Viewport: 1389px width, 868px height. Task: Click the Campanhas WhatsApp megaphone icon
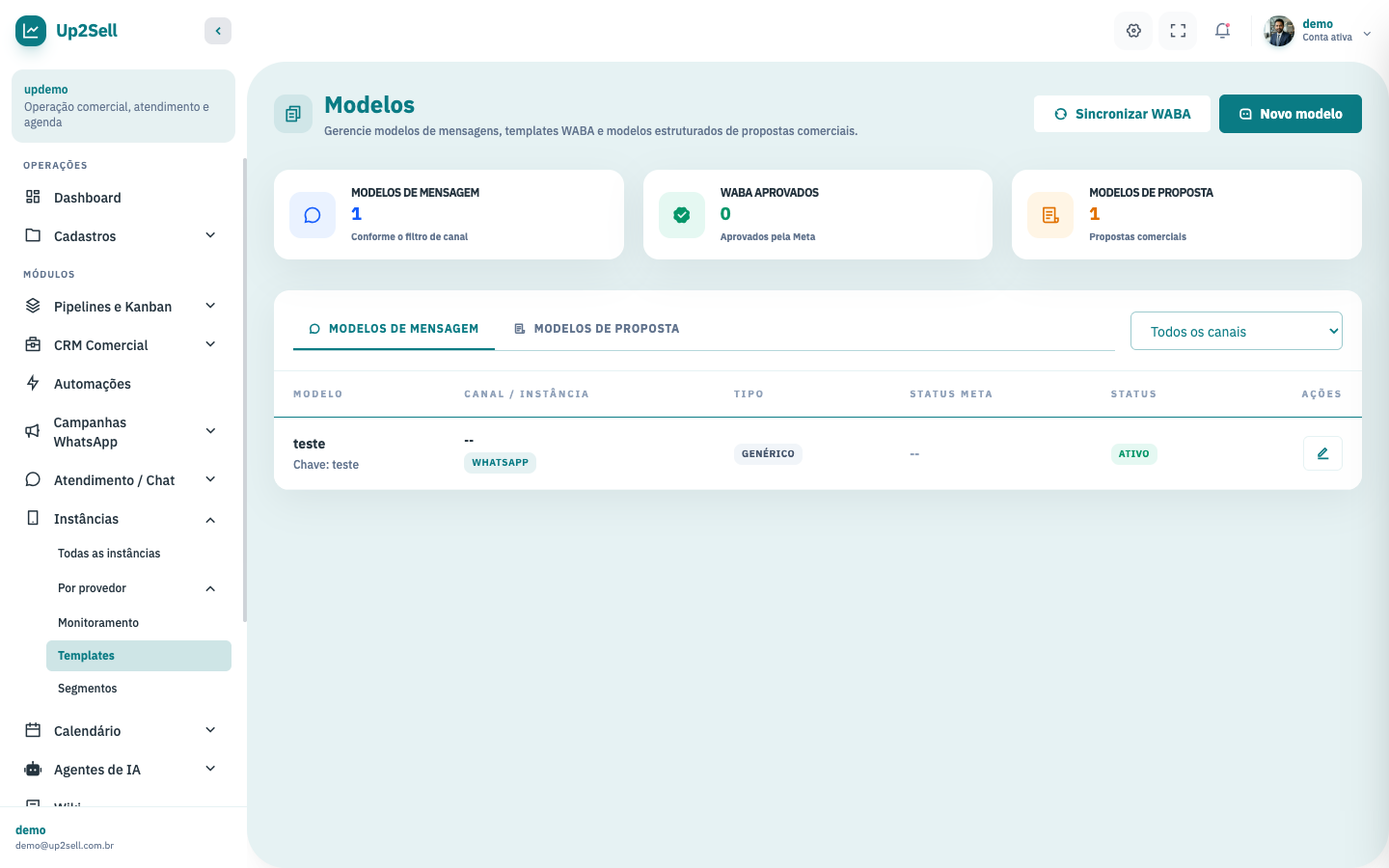33,431
